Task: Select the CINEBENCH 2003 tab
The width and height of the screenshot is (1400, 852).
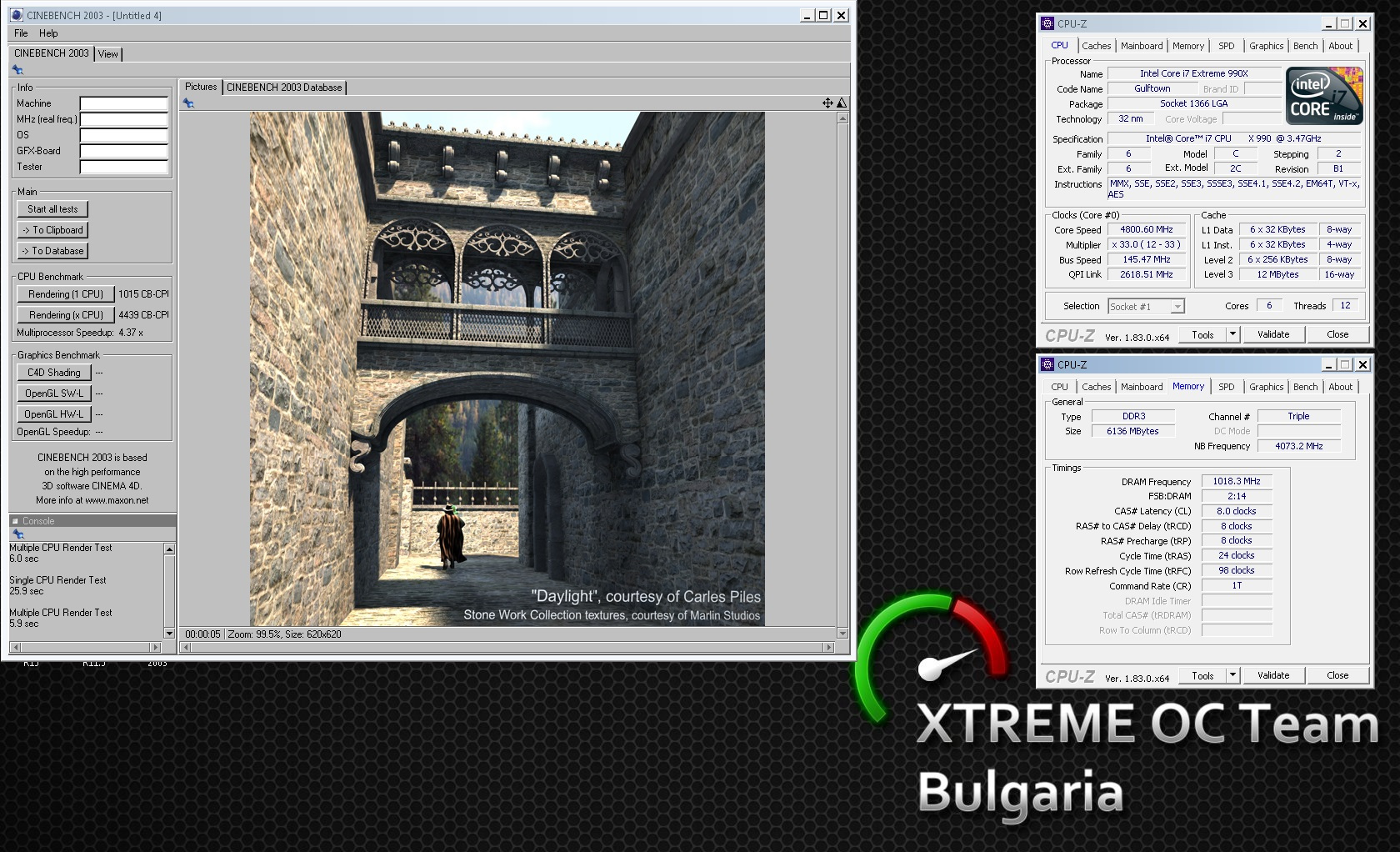Action: click(51, 53)
